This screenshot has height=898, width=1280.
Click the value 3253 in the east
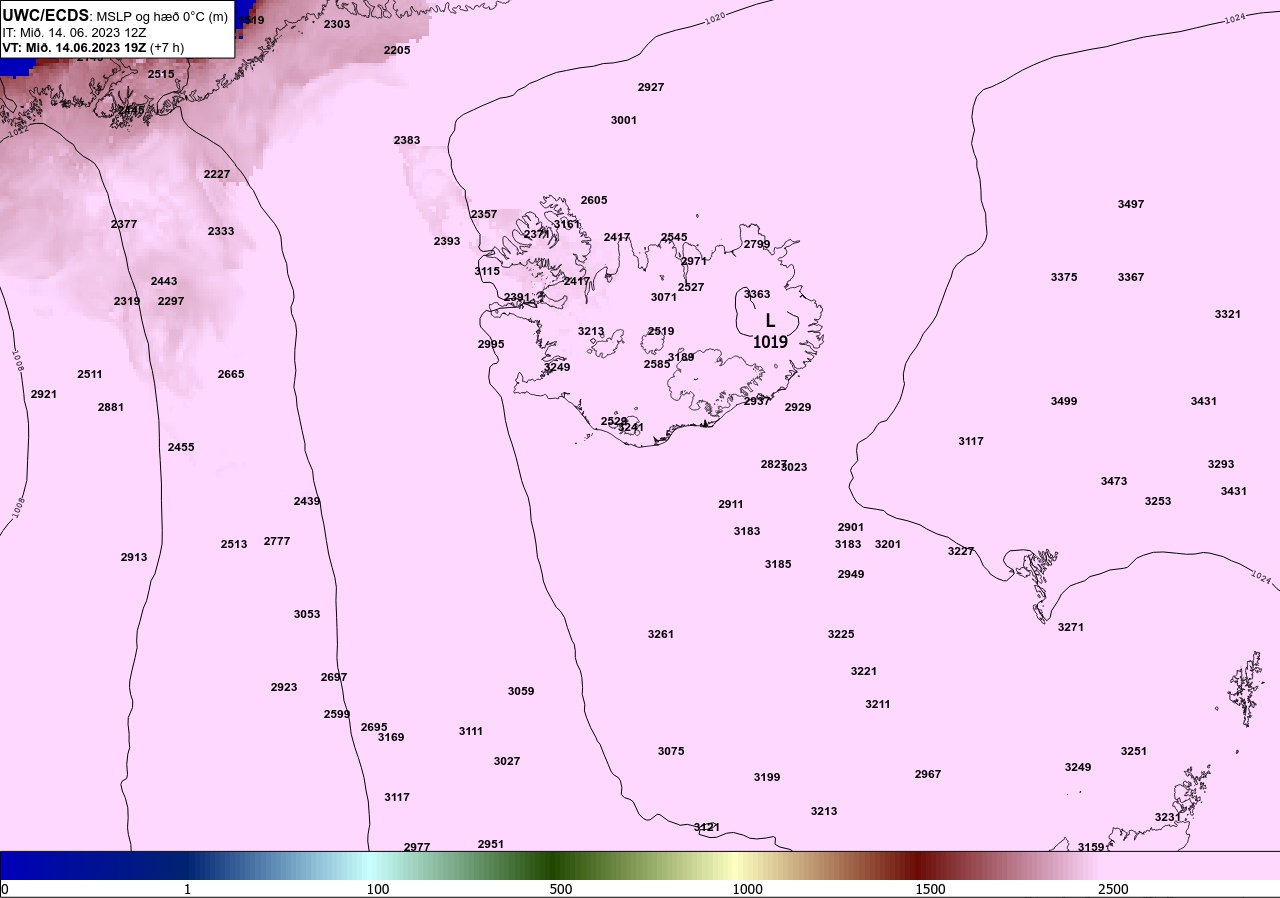(x=1158, y=501)
